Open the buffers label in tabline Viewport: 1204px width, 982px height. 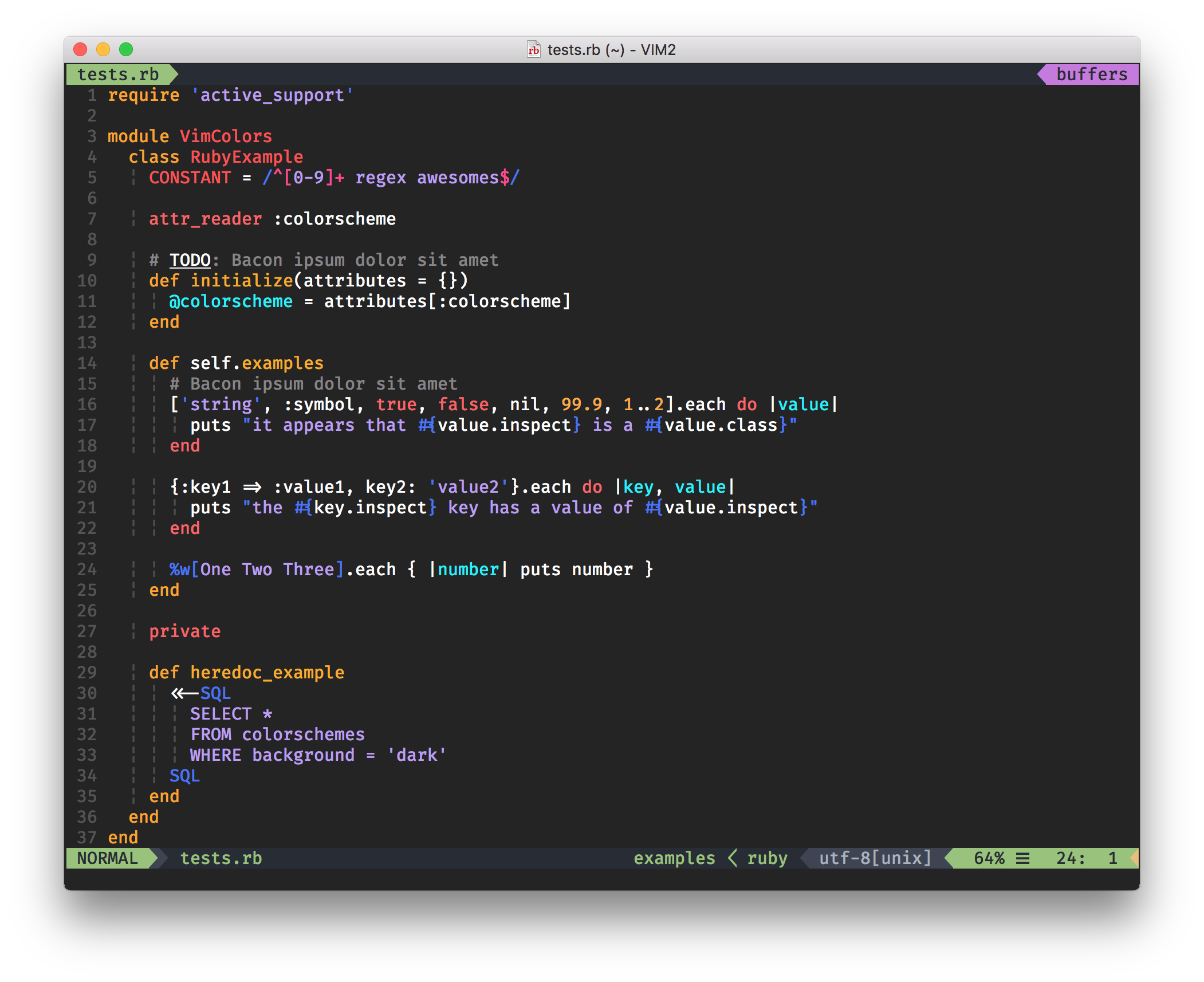tap(1091, 74)
